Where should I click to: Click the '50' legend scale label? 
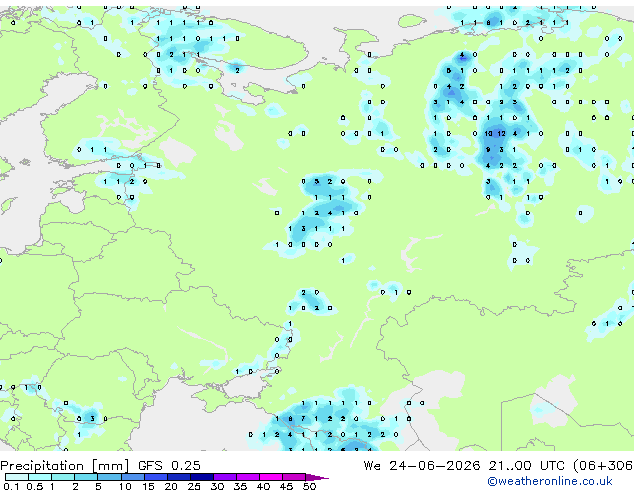pyautogui.click(x=309, y=486)
